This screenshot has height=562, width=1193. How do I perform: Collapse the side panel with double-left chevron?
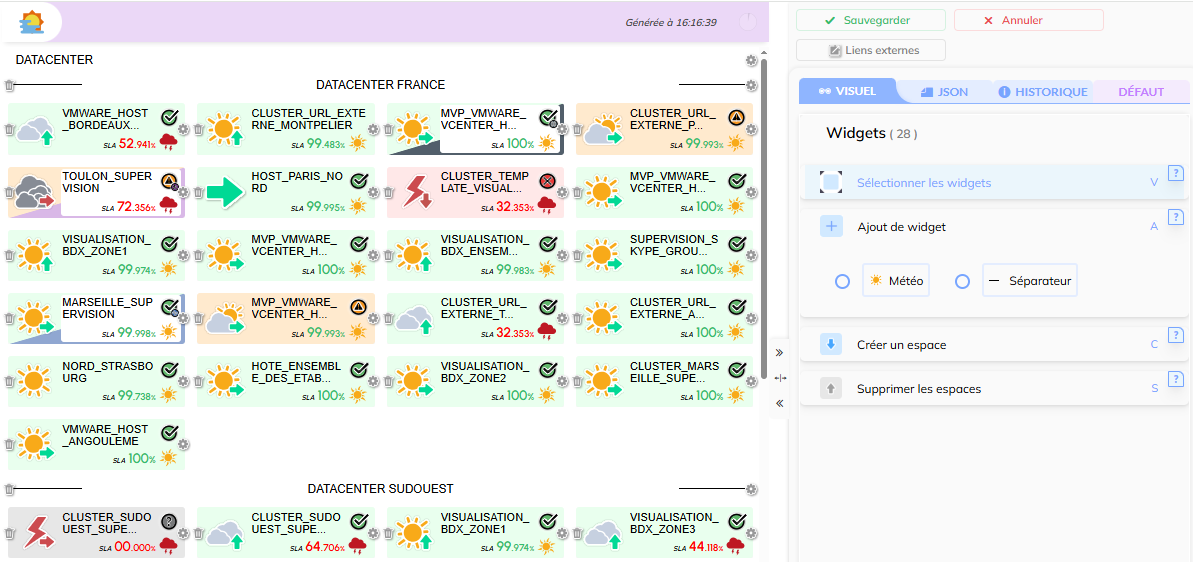tap(780, 403)
